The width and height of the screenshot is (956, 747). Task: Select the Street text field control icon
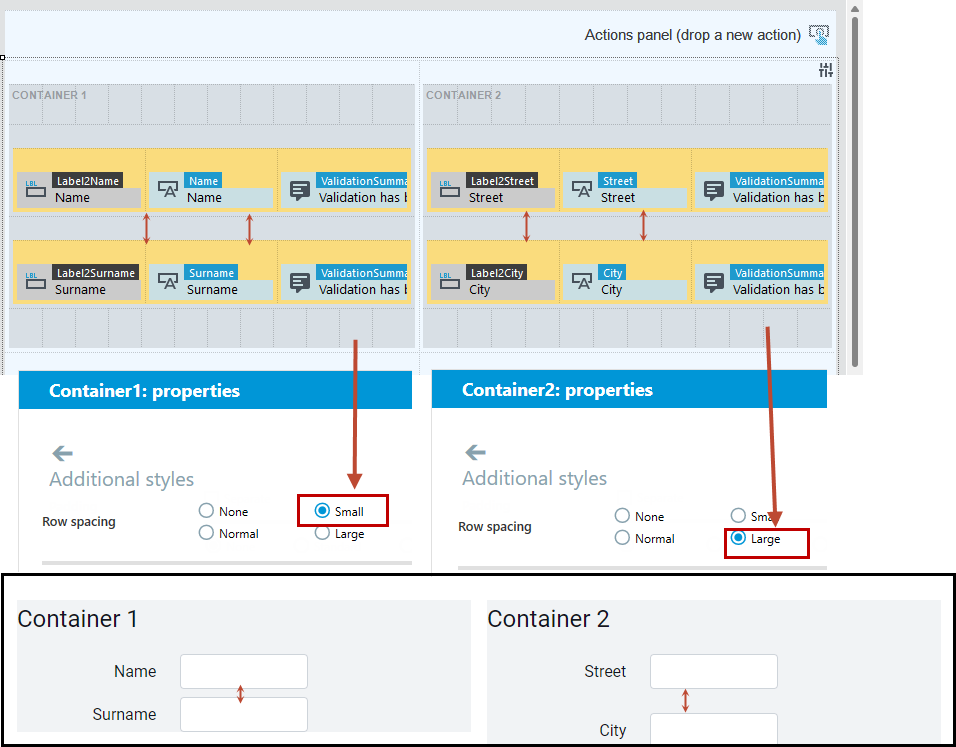582,190
